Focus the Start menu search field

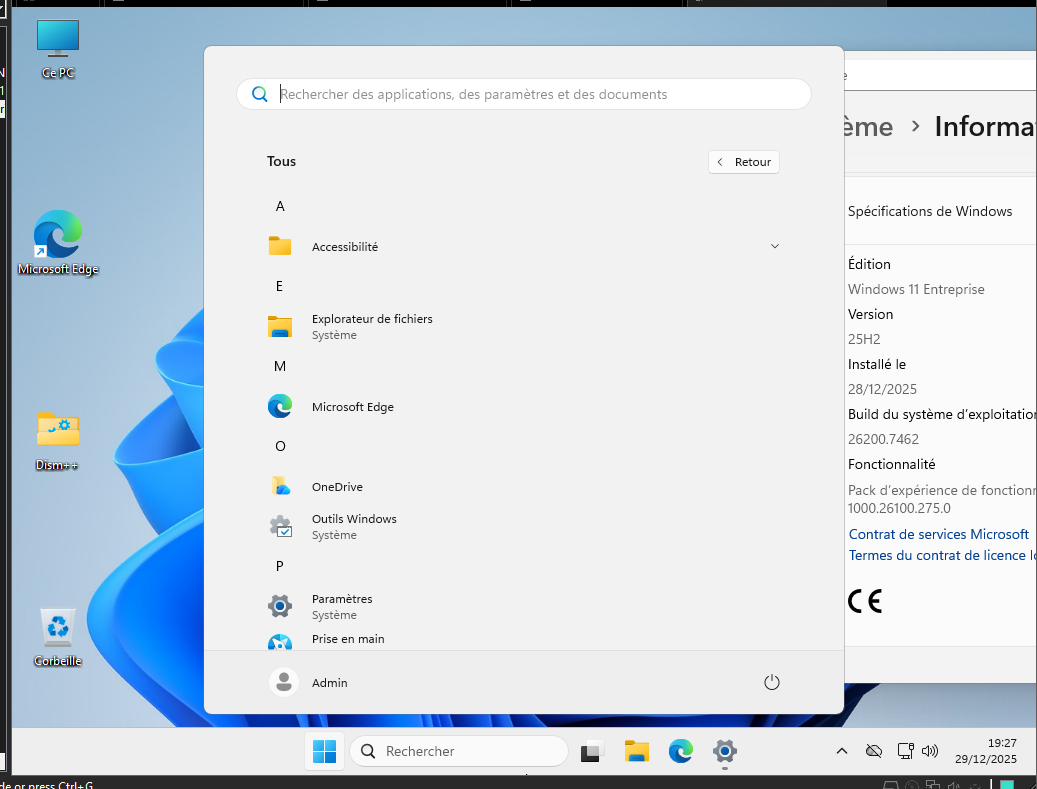524,94
